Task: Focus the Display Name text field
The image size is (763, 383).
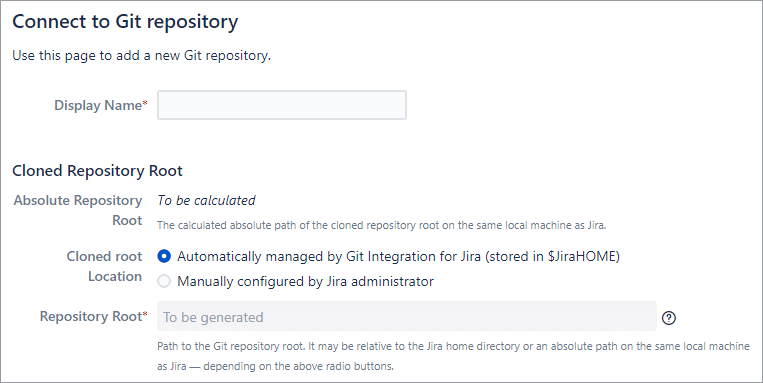Action: click(x=282, y=105)
